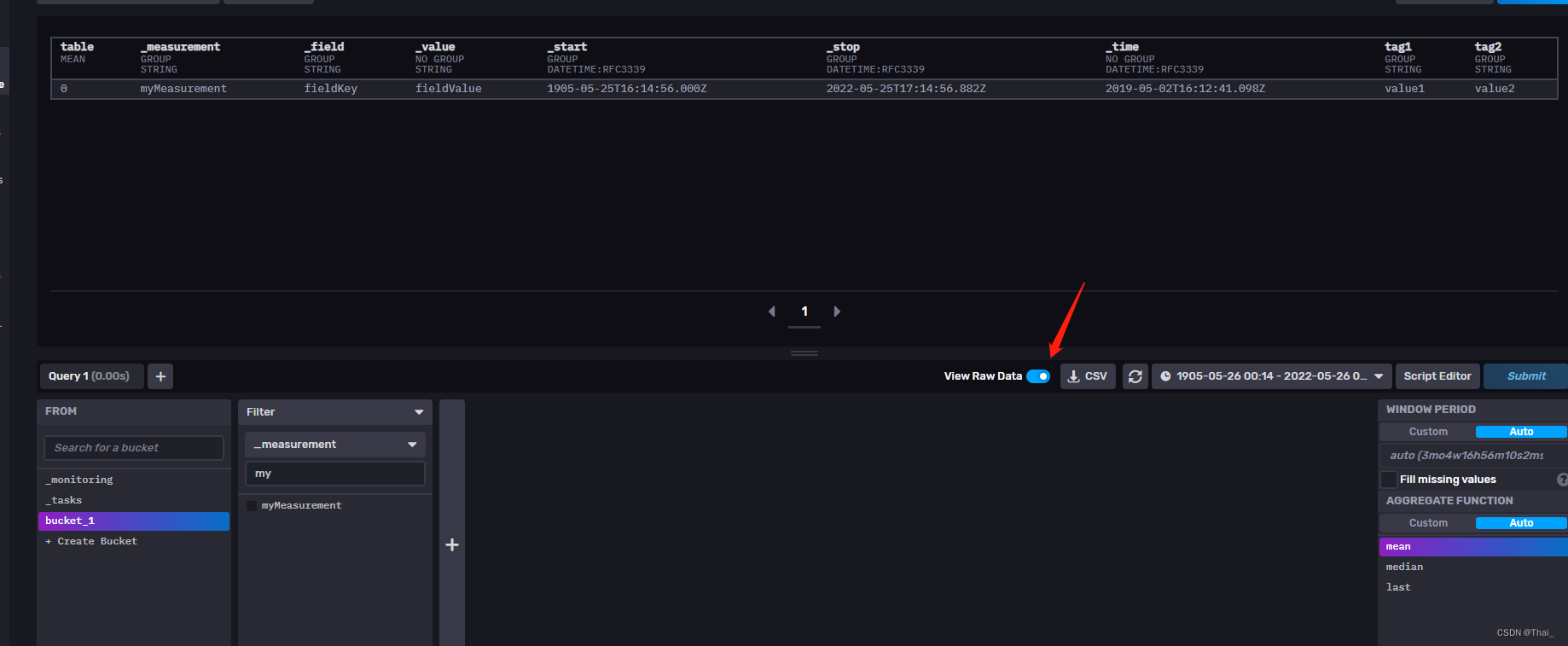The image size is (1568, 646).
Task: Click the fieldValue table cell
Action: coord(449,89)
